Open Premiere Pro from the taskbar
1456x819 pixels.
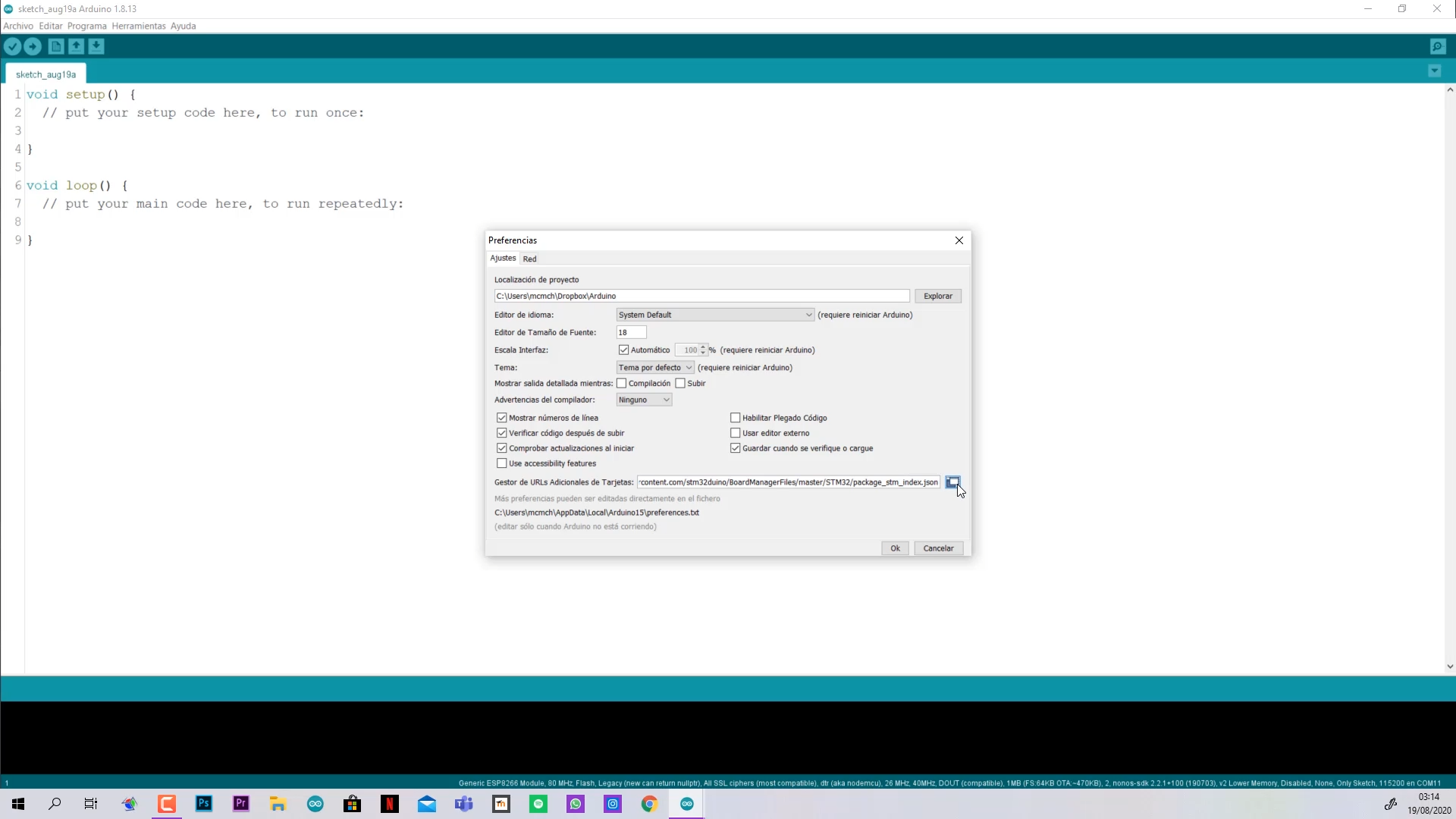(x=241, y=804)
